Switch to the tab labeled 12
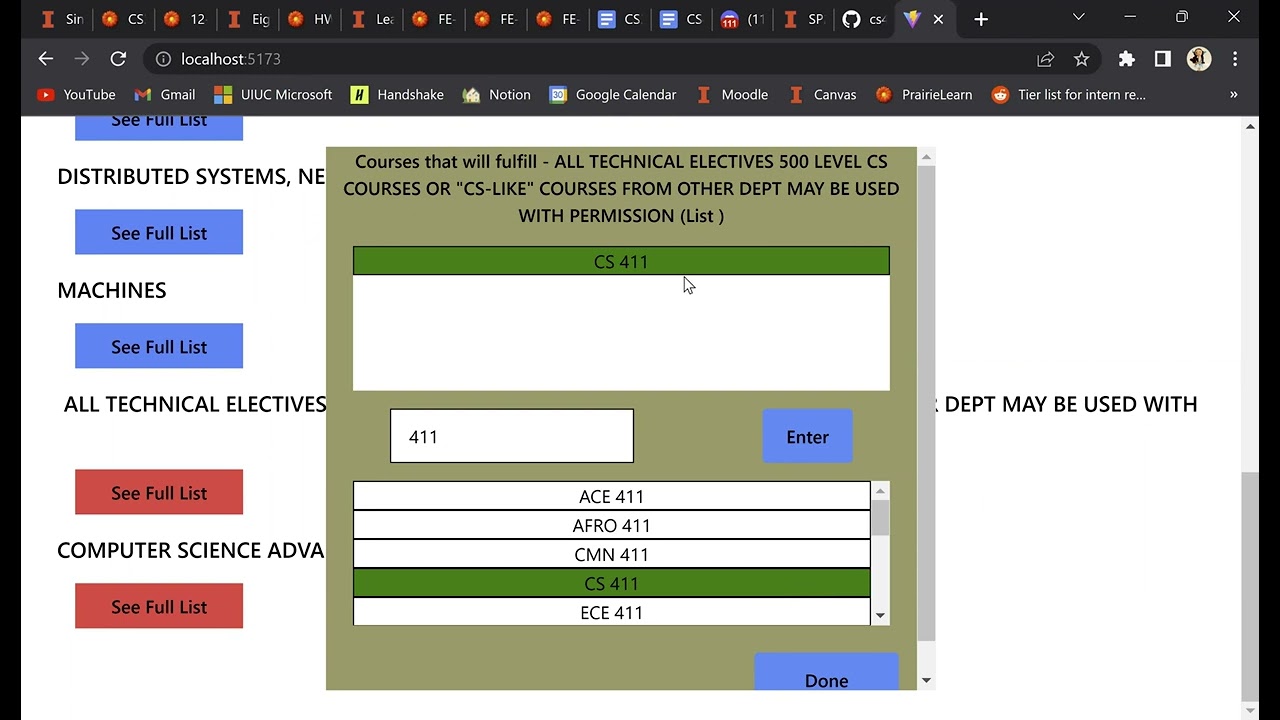This screenshot has width=1280, height=720. 184,19
